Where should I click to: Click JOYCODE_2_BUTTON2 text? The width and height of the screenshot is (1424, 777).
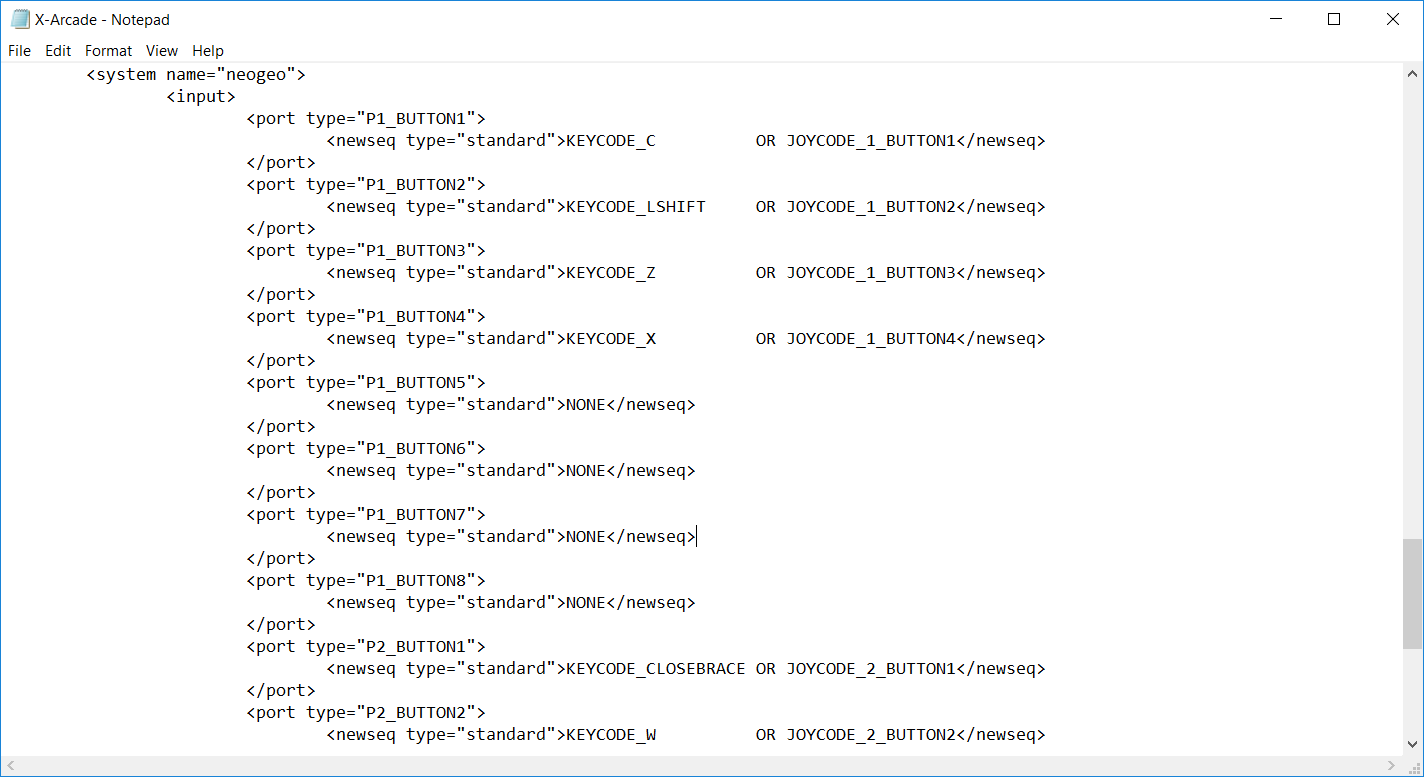click(871, 734)
